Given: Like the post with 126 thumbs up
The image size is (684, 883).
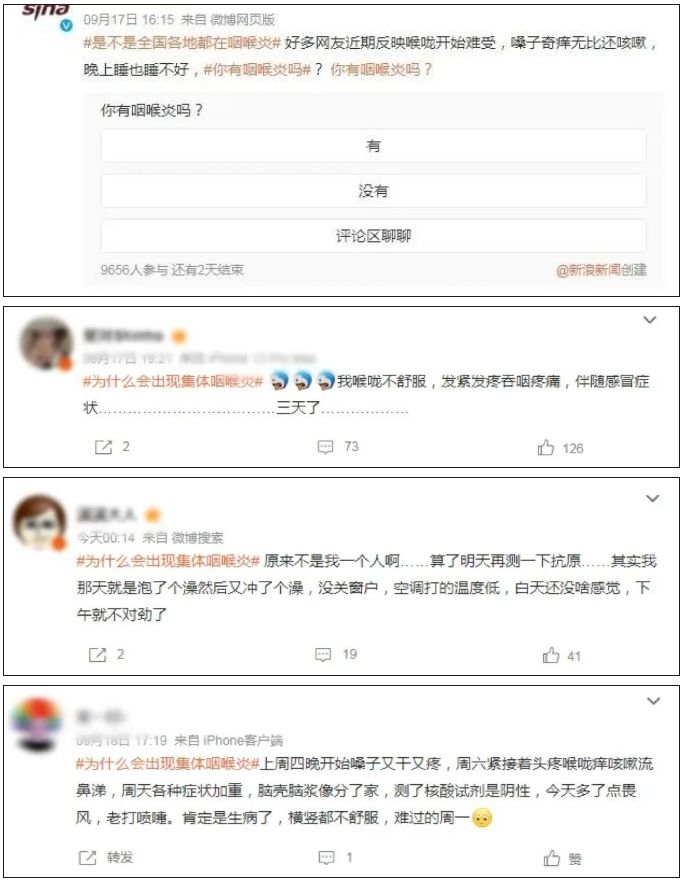Looking at the screenshot, I should click(x=546, y=448).
